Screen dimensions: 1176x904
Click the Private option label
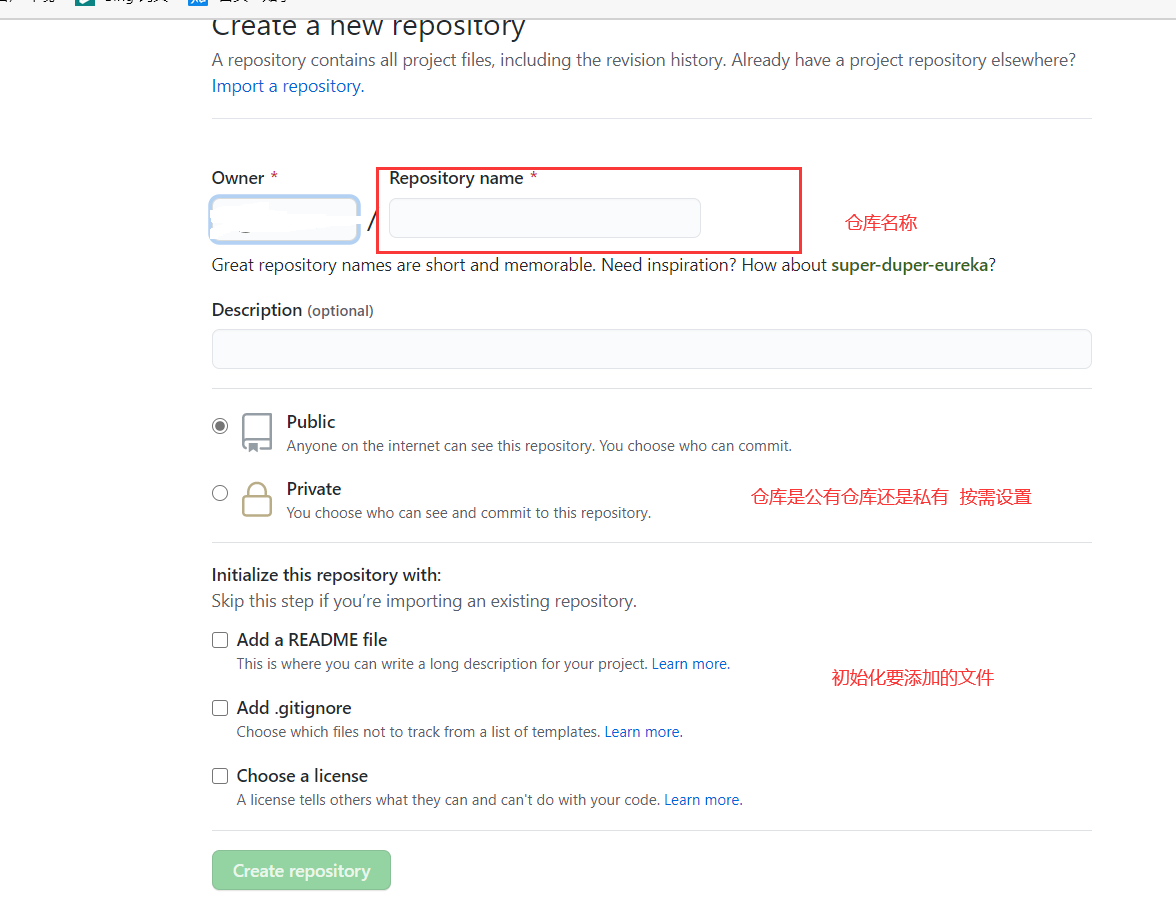tap(314, 489)
